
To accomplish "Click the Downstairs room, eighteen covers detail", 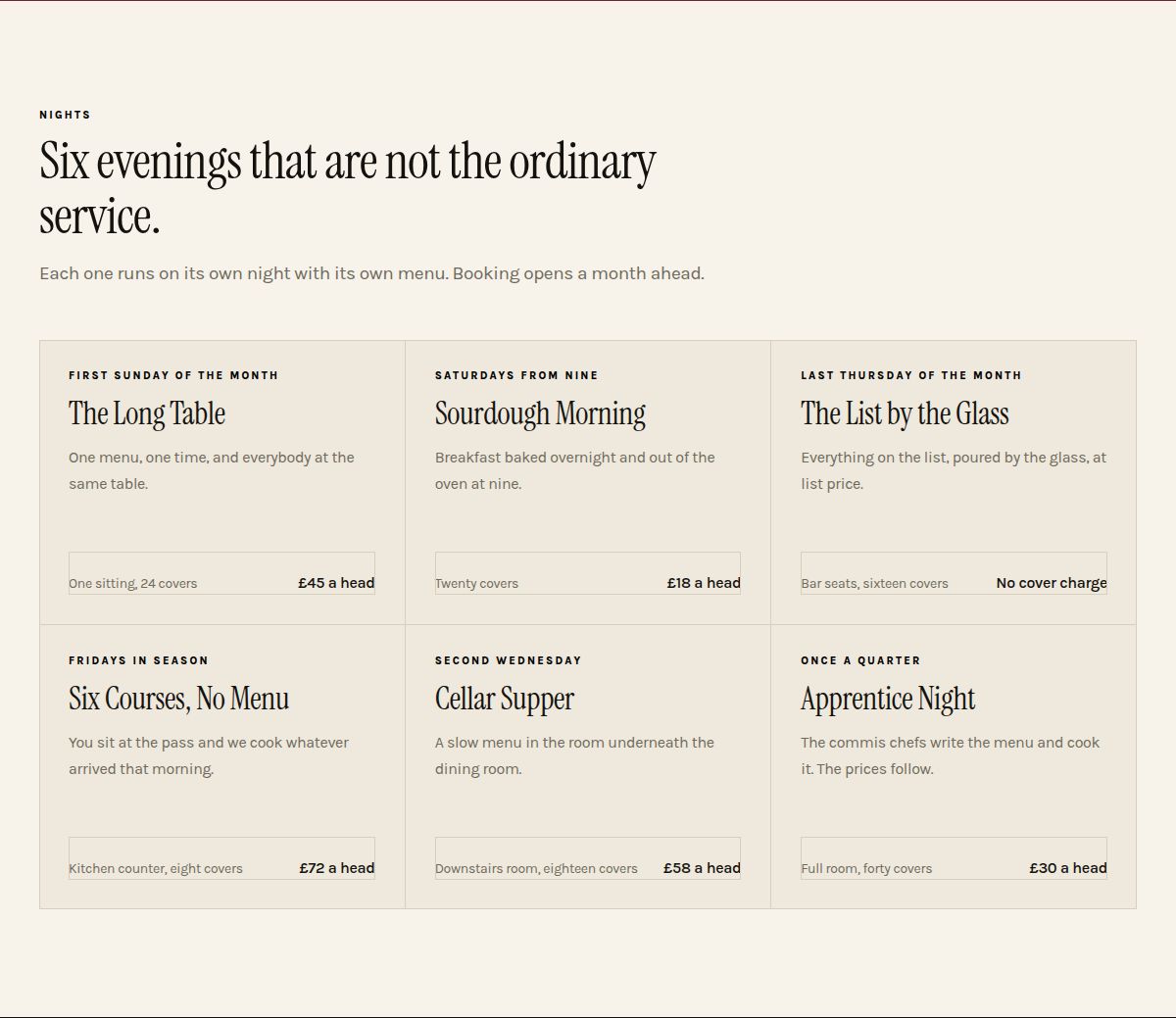I will (x=536, y=869).
